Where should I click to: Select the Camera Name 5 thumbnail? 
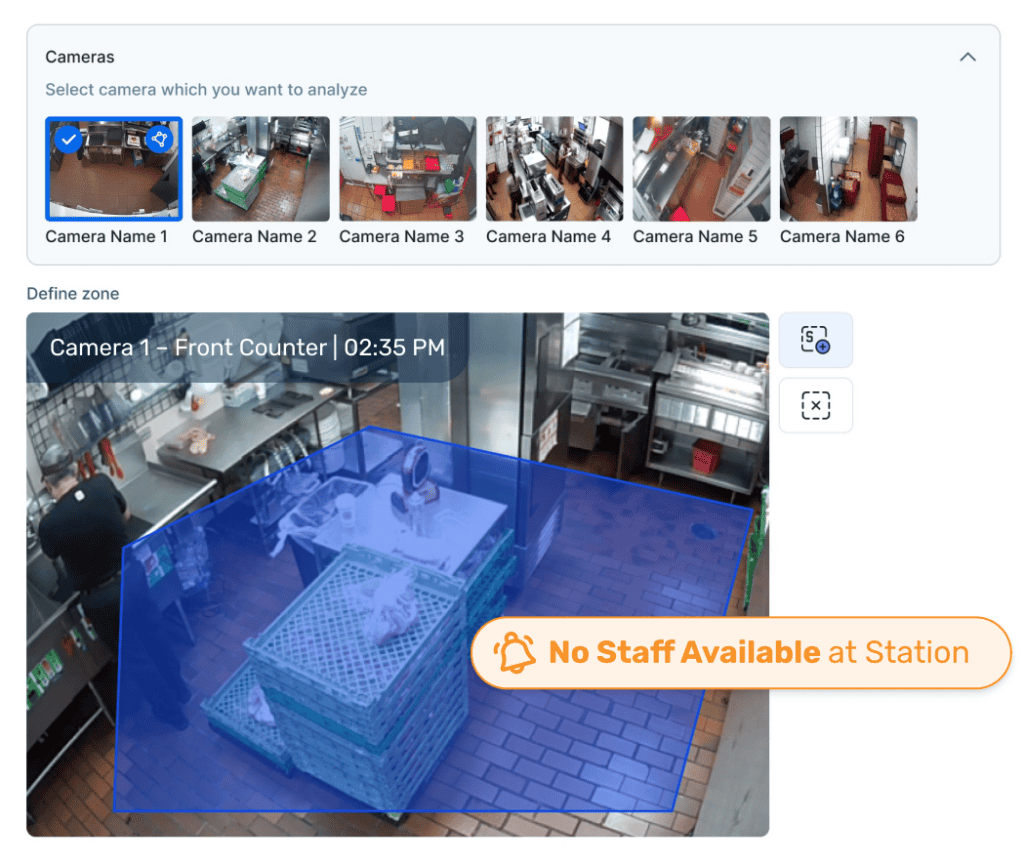pyautogui.click(x=701, y=169)
